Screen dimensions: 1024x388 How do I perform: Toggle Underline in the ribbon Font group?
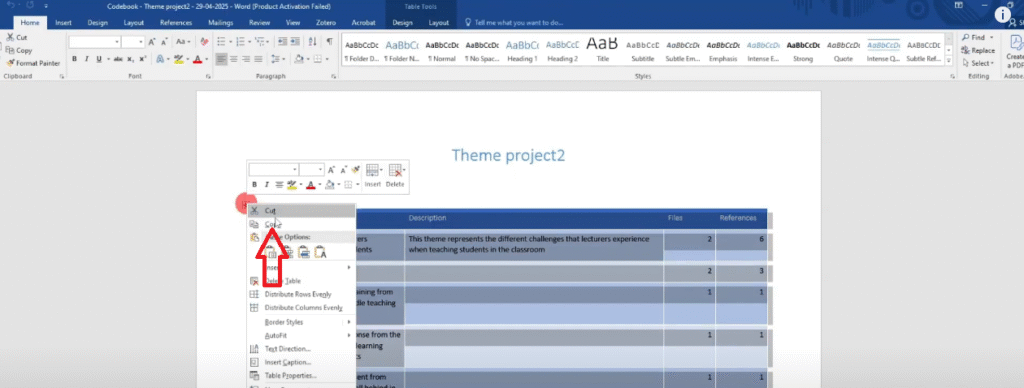coord(99,59)
